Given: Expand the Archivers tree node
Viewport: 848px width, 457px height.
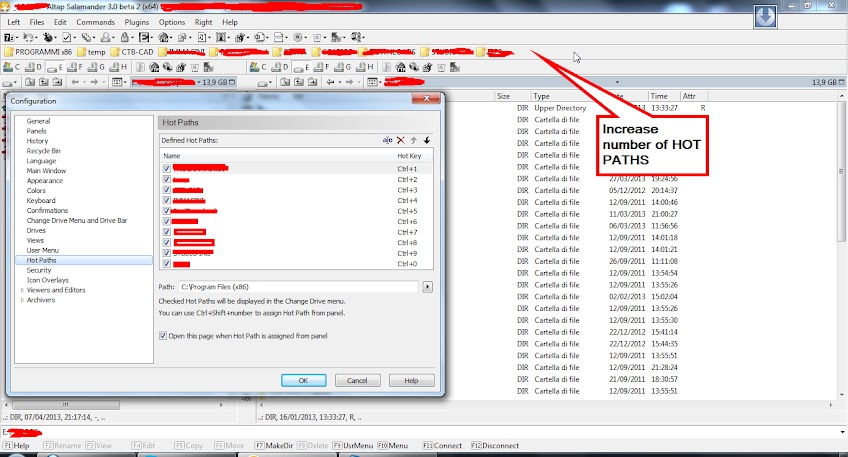Looking at the screenshot, I should [x=22, y=300].
